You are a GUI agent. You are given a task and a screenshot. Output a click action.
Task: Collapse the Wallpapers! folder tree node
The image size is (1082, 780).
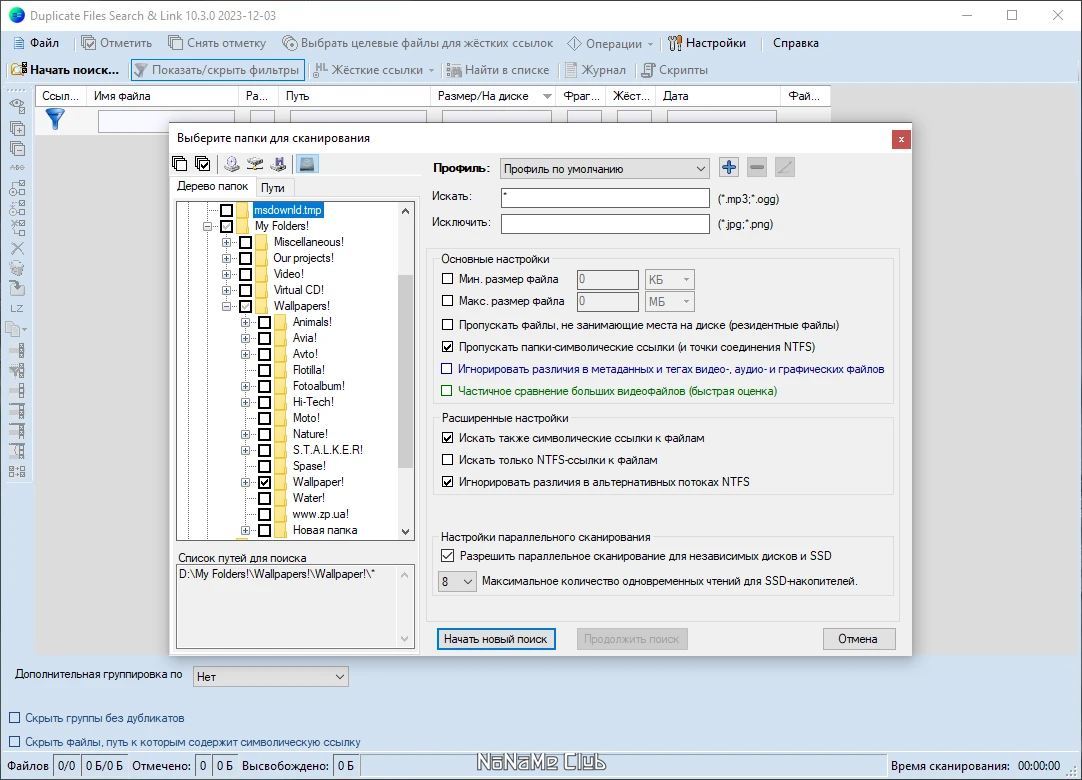click(226, 306)
